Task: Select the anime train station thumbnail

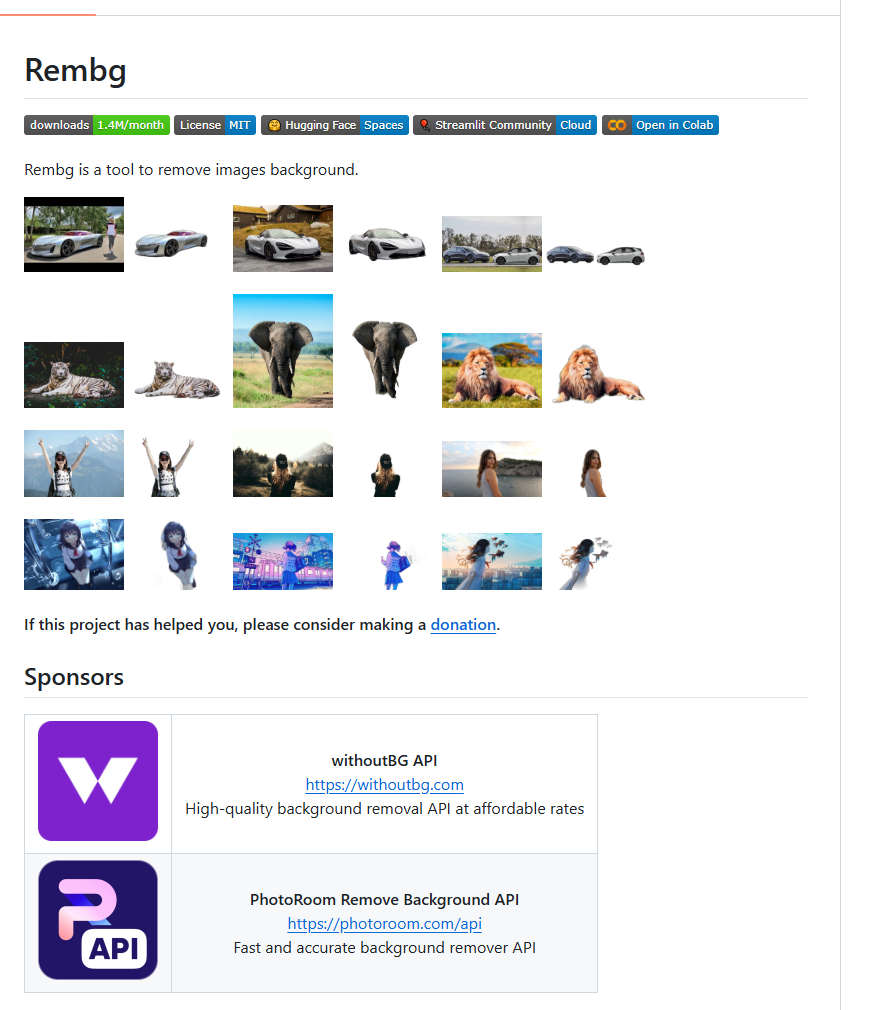Action: pos(283,561)
